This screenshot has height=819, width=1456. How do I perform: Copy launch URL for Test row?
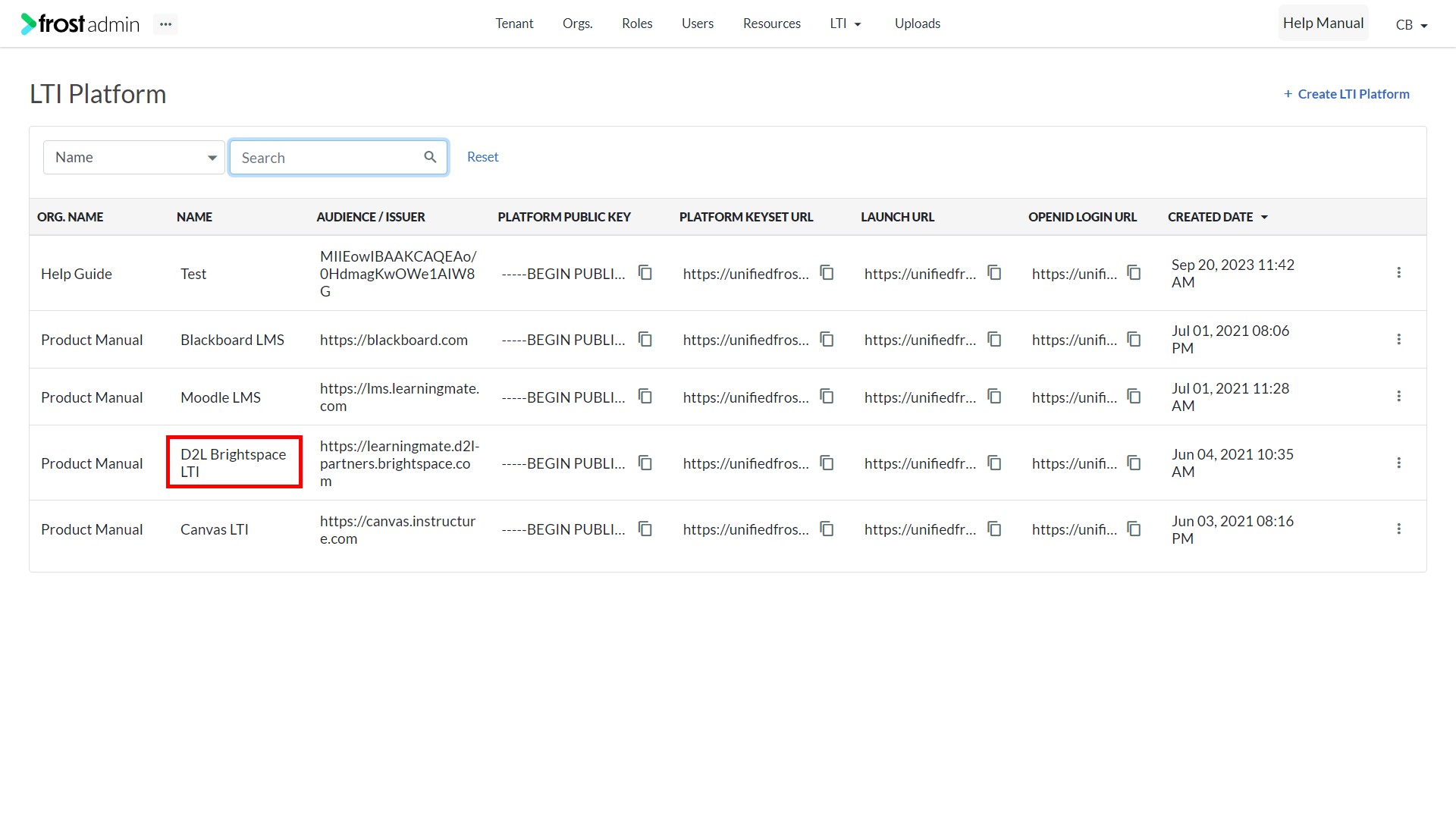(995, 272)
